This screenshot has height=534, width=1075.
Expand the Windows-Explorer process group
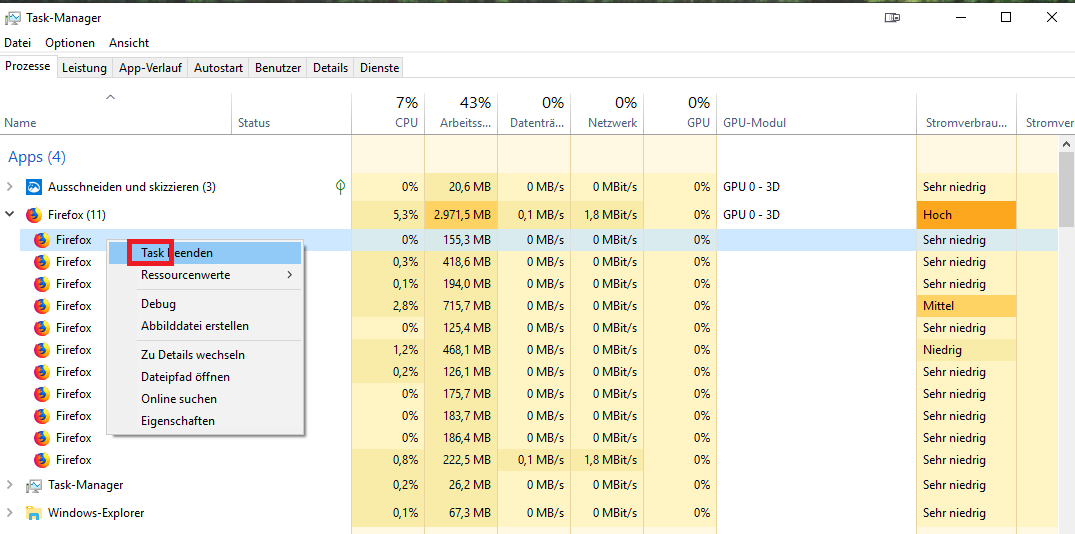coord(10,513)
